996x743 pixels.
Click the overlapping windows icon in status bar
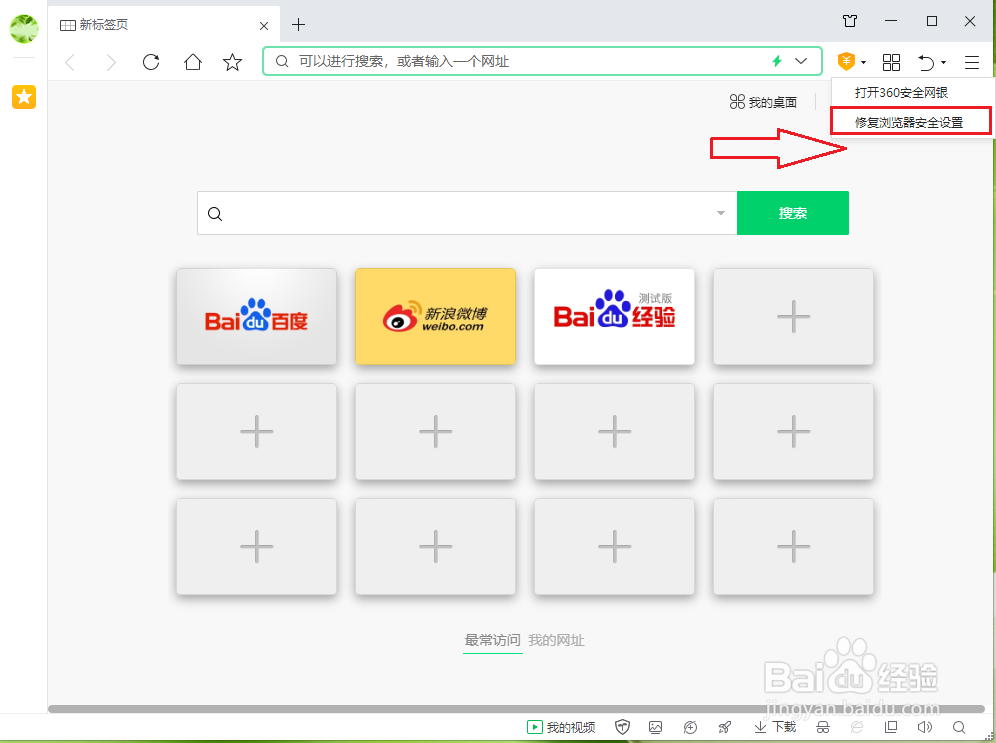tap(891, 727)
